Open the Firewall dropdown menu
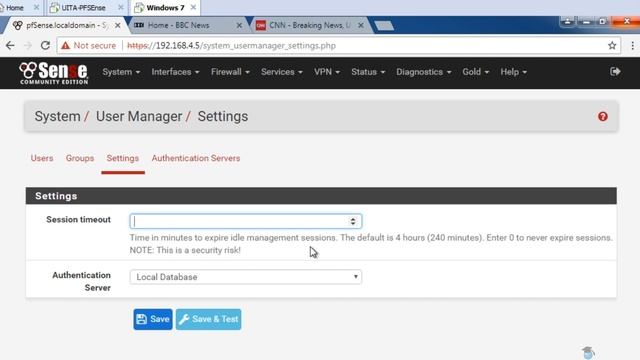The image size is (640, 360). pos(230,72)
